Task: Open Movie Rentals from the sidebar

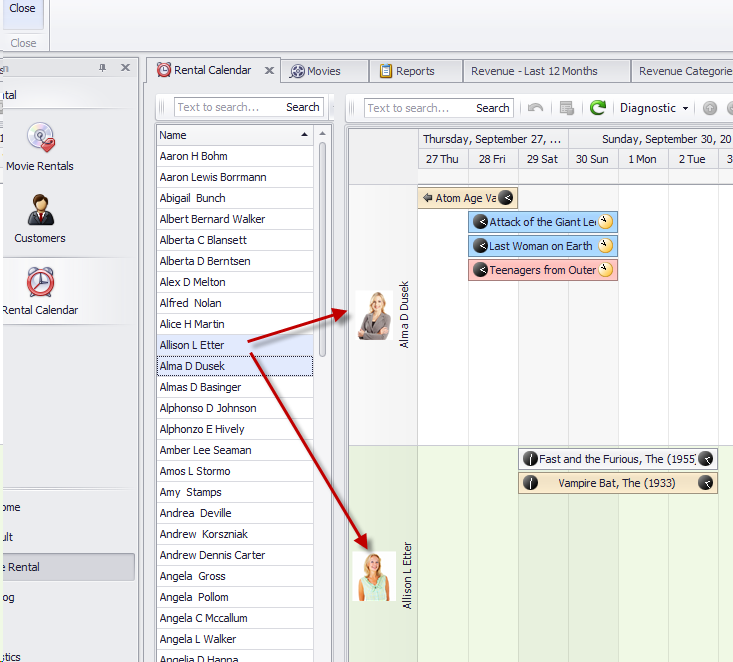Action: pos(40,146)
